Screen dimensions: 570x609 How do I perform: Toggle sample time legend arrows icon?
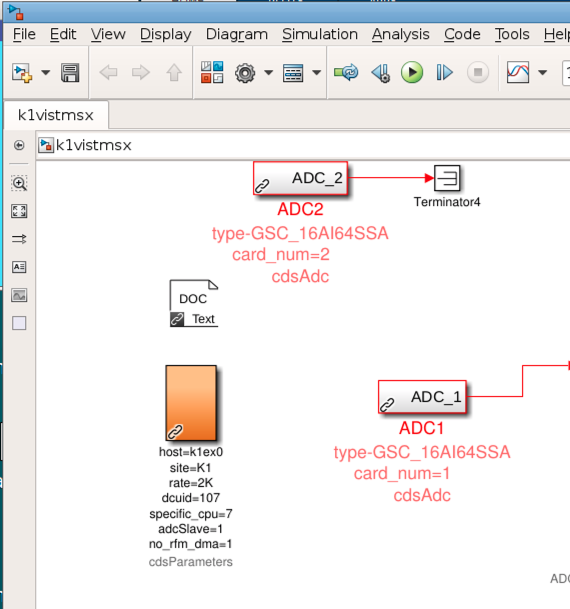coord(19,239)
